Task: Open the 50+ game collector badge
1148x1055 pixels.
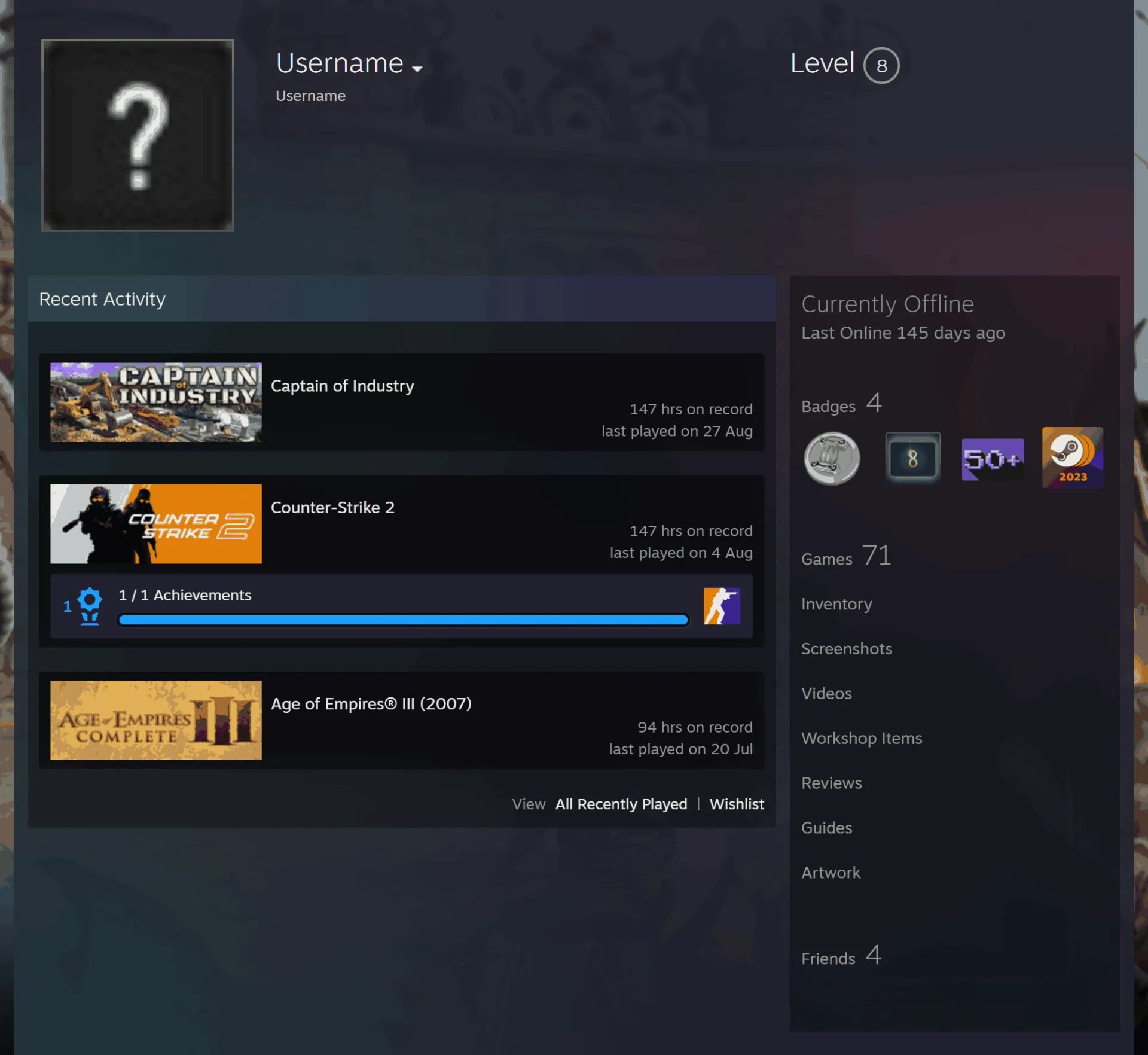Action: coord(993,459)
